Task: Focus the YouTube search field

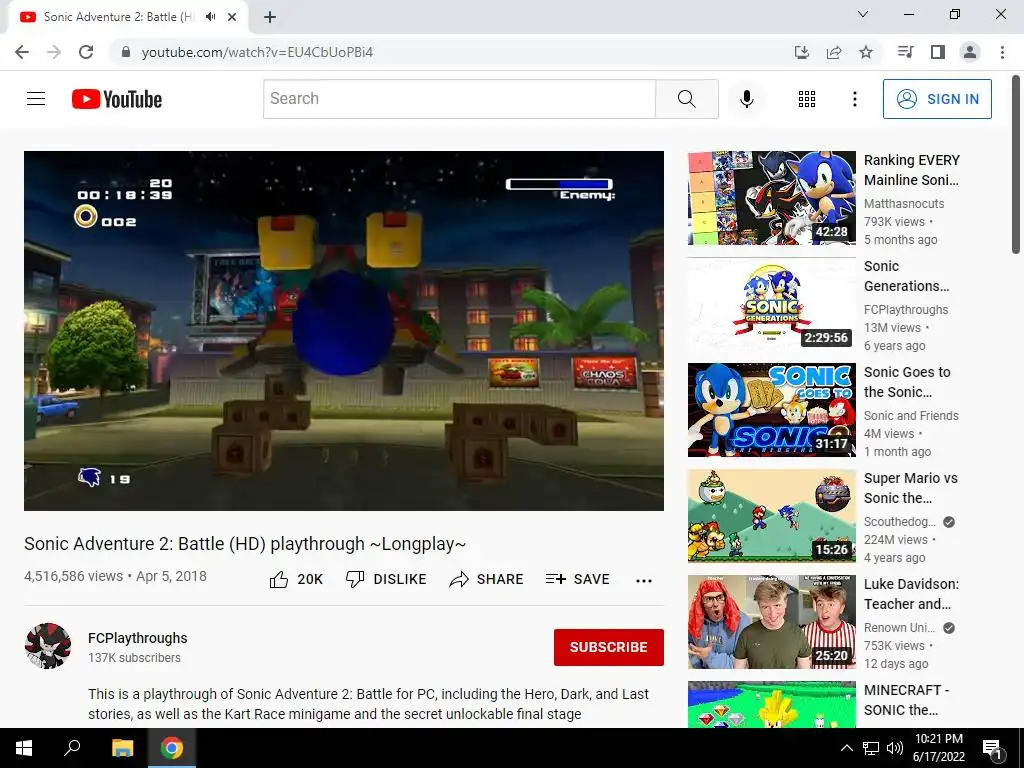Action: pos(459,99)
